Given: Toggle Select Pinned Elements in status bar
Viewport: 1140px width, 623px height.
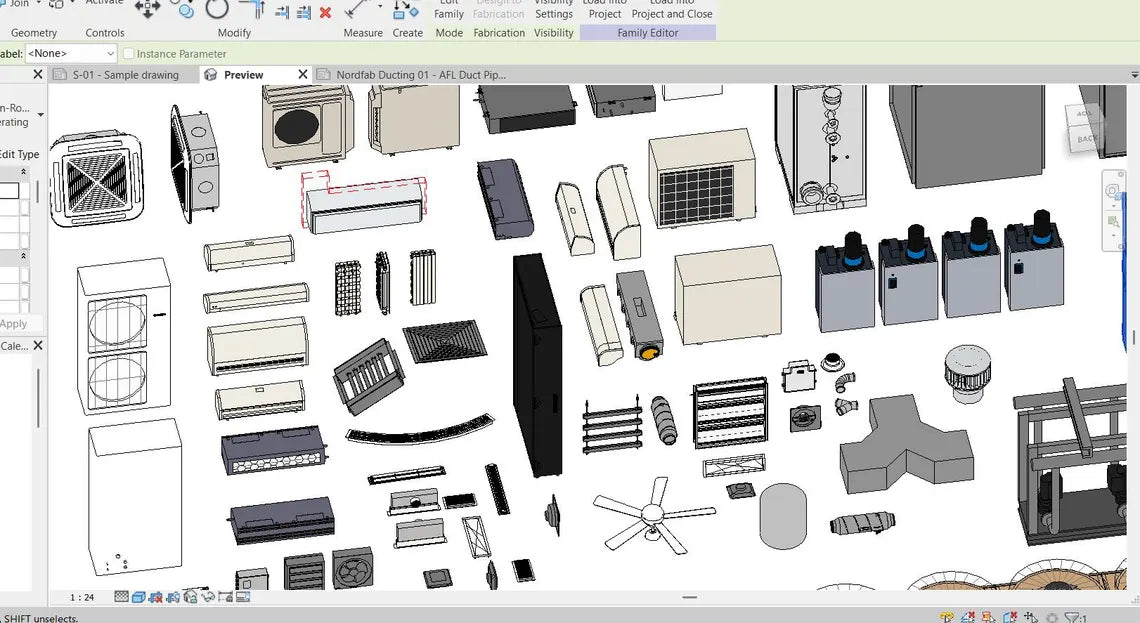Looking at the screenshot, I should [988, 618].
